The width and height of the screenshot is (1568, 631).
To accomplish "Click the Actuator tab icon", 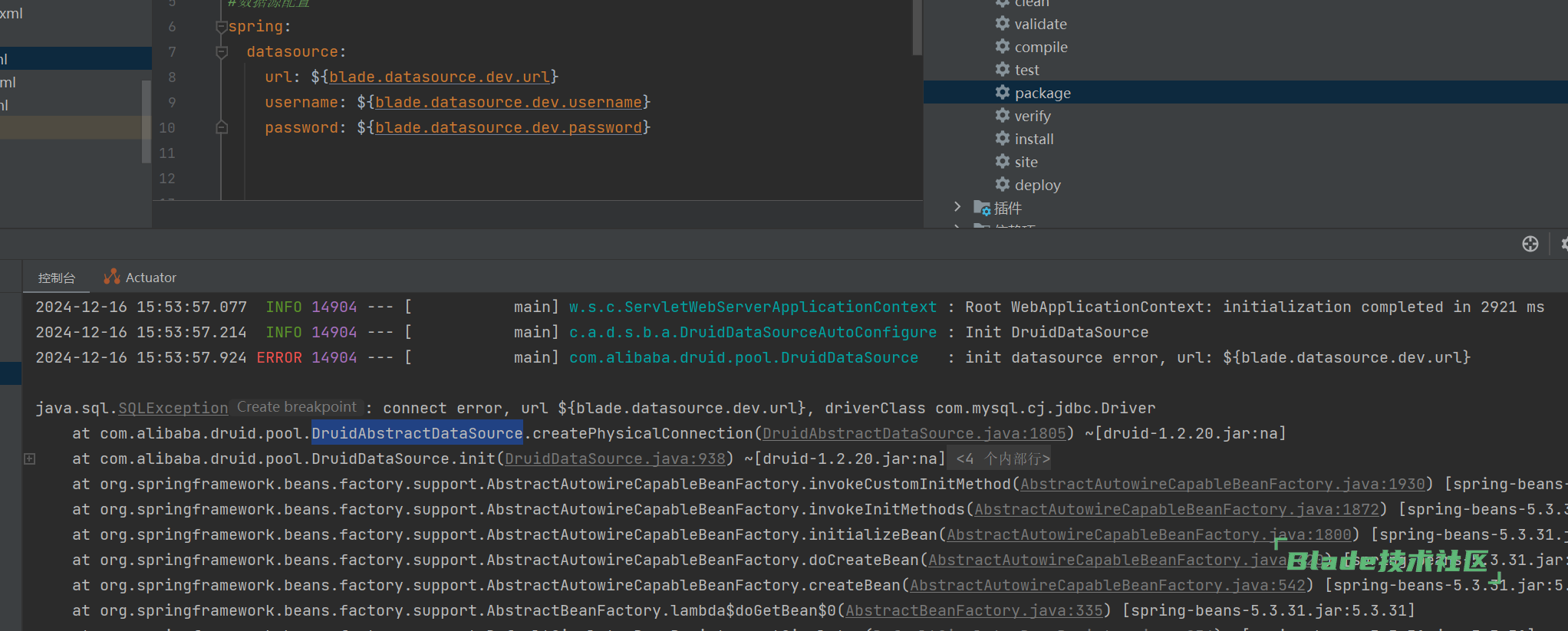I will [112, 277].
